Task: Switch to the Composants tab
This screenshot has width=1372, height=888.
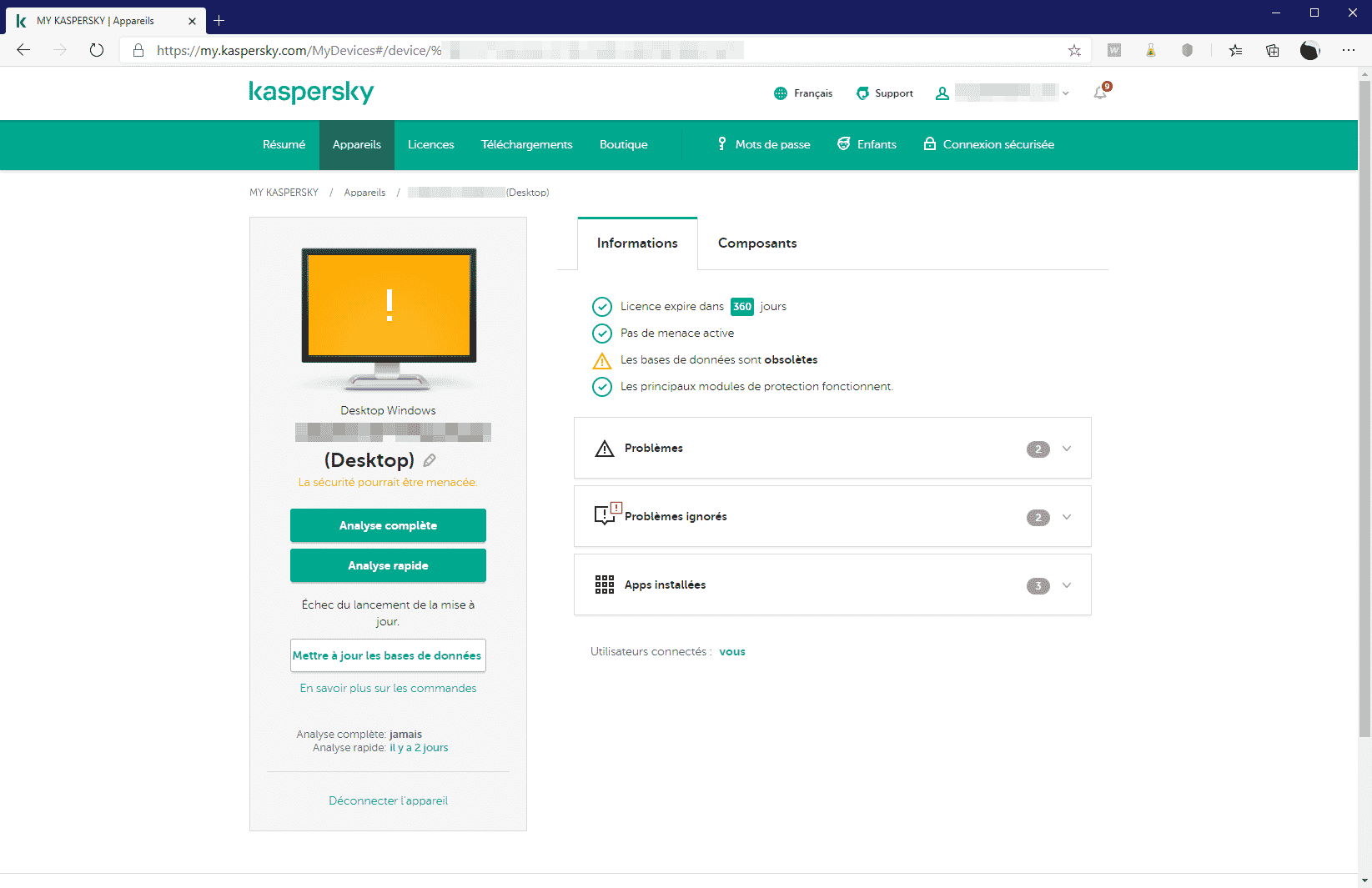Action: click(757, 243)
